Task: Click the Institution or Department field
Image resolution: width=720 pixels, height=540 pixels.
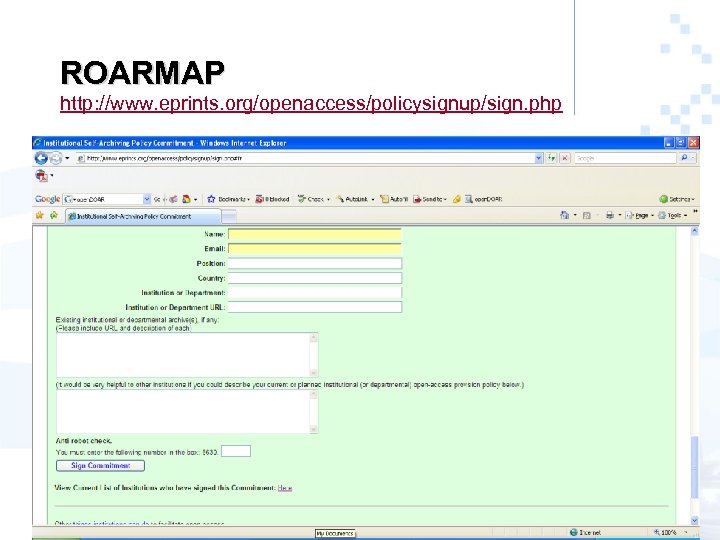Action: (x=315, y=292)
